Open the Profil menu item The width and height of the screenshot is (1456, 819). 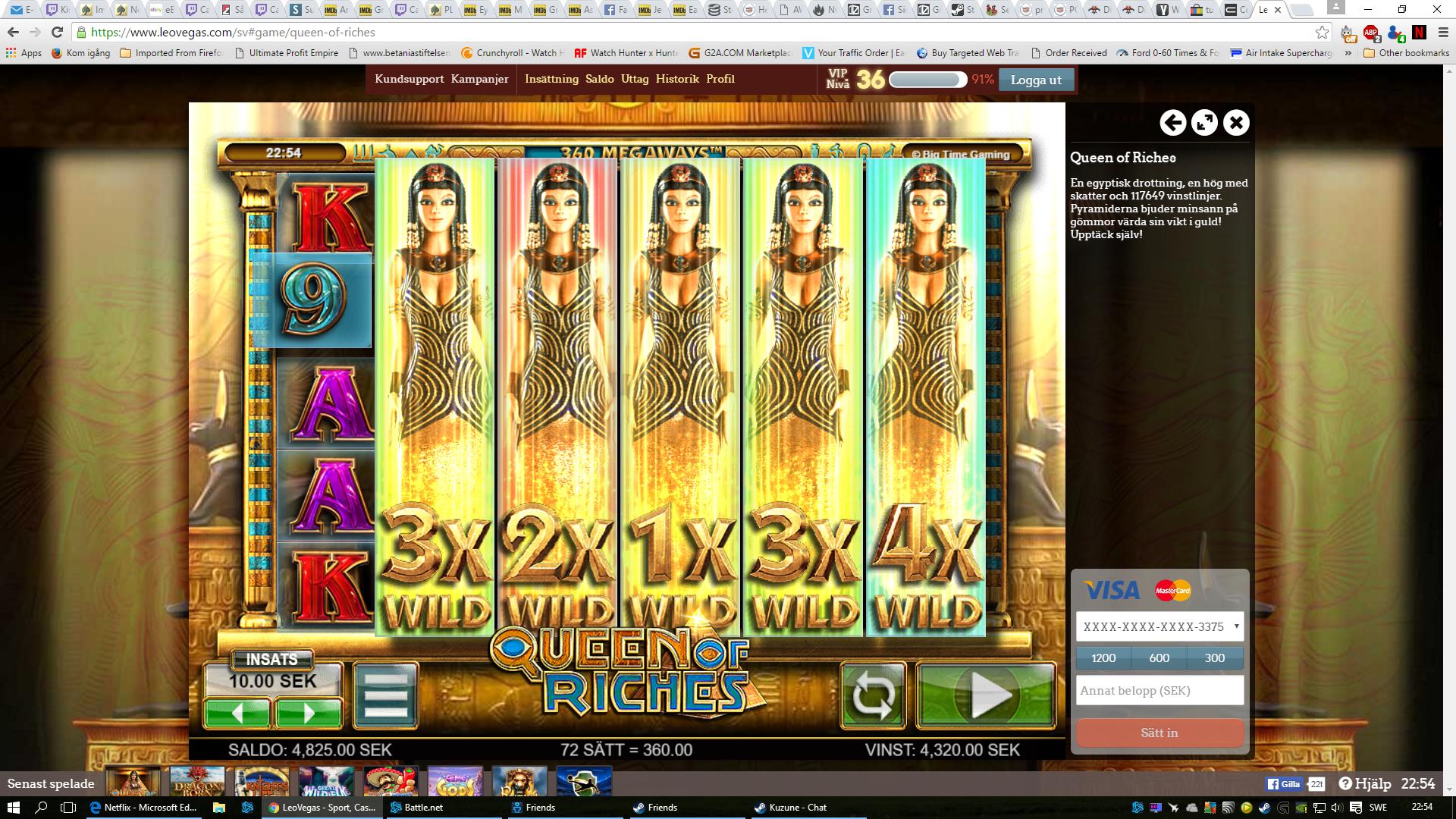[x=720, y=79]
